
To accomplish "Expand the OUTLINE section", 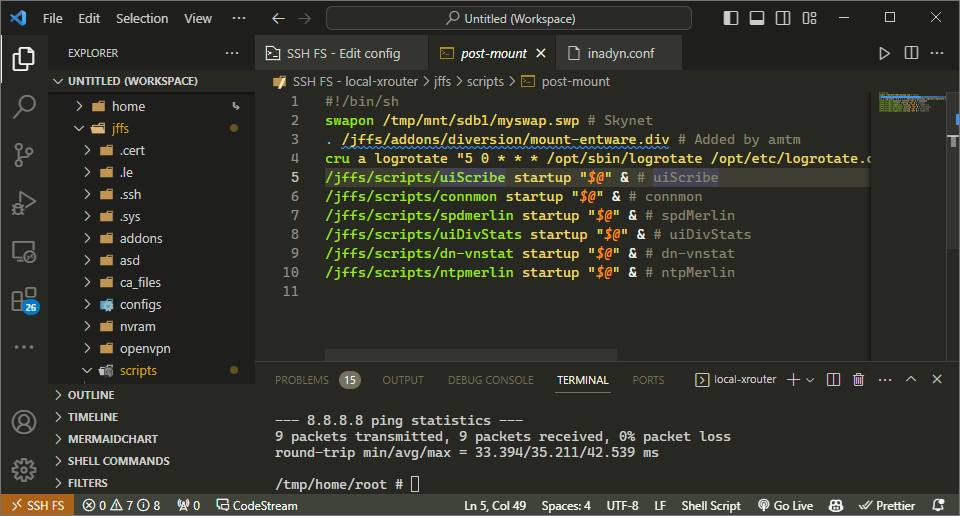I will pos(91,395).
